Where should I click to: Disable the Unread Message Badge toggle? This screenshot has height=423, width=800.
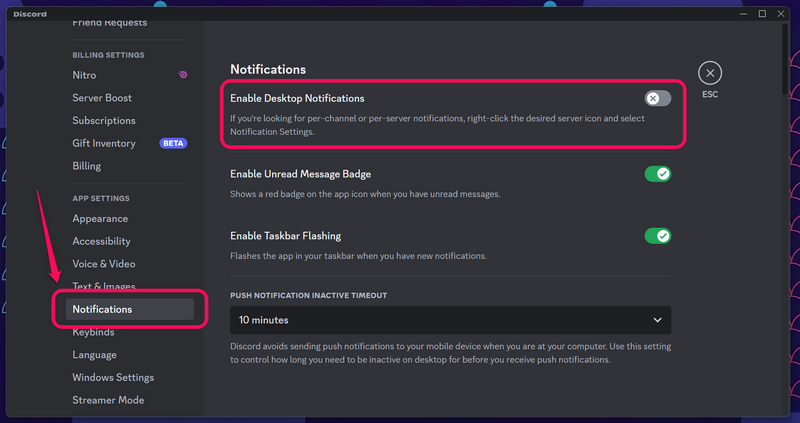[x=657, y=174]
